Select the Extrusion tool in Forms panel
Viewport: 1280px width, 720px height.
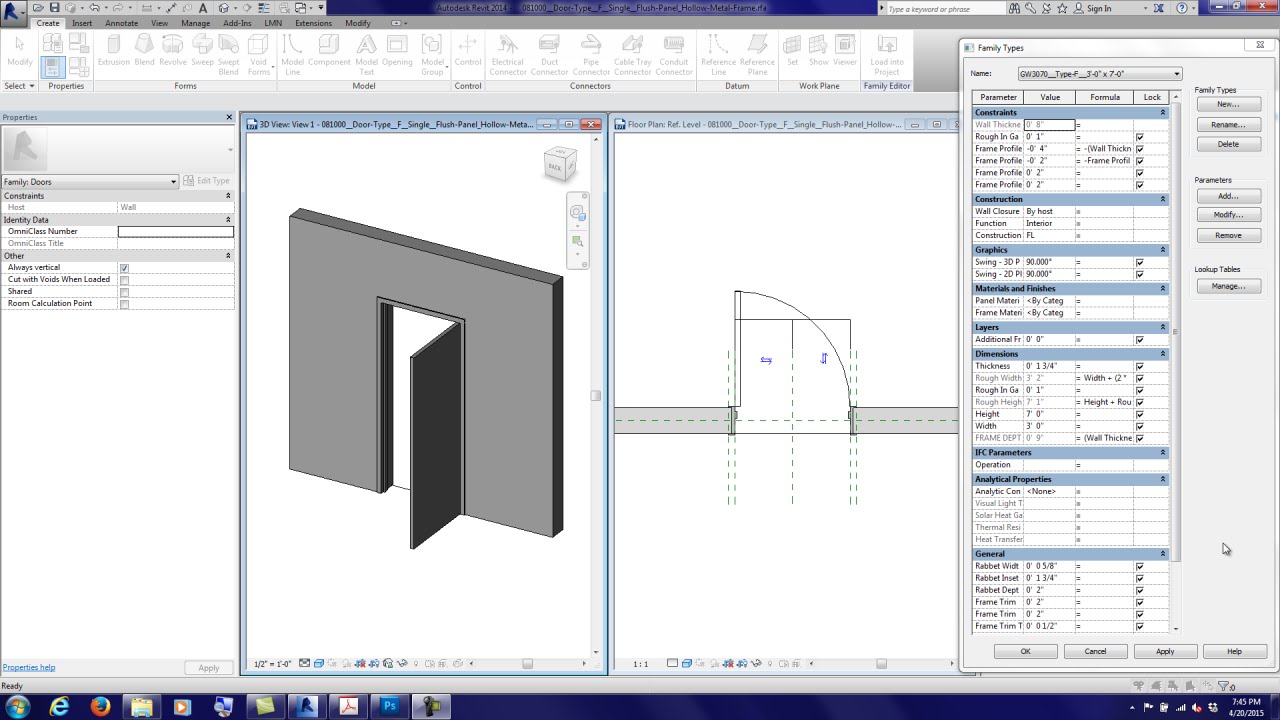tap(113, 50)
